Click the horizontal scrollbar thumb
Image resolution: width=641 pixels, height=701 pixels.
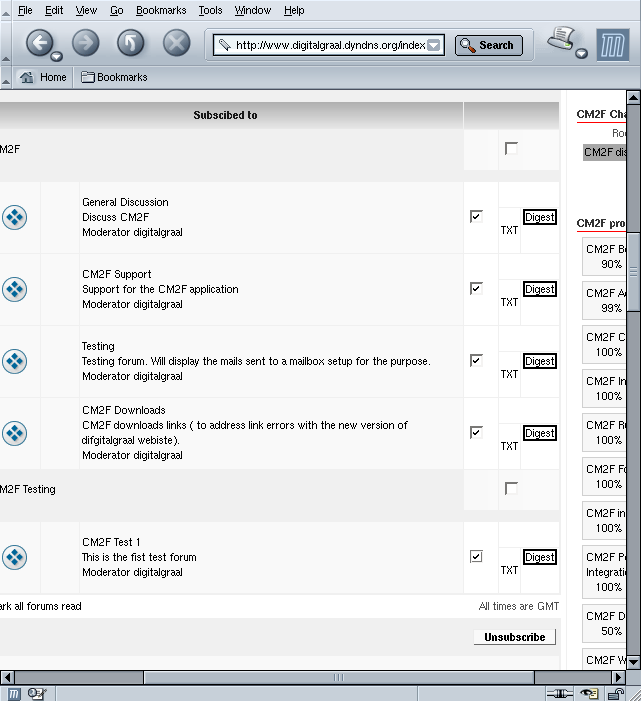tap(338, 677)
